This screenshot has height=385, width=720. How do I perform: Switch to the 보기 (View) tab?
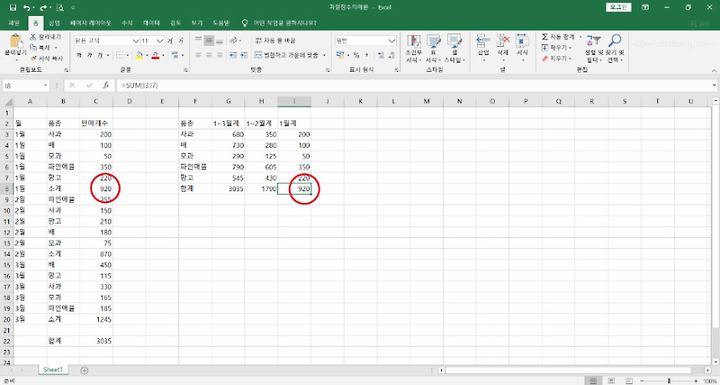point(197,23)
